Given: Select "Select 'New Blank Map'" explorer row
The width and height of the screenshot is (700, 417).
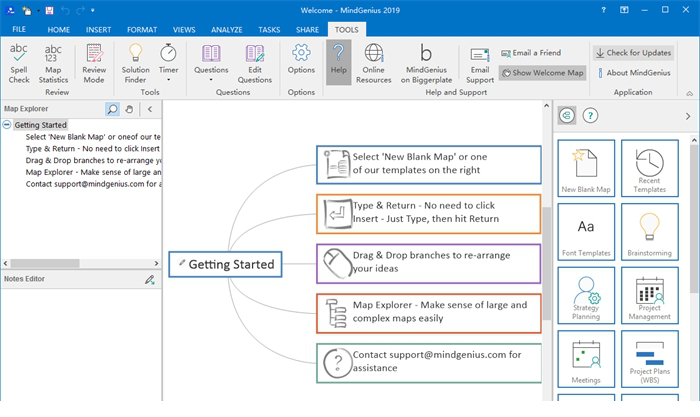Looking at the screenshot, I should tap(93, 137).
